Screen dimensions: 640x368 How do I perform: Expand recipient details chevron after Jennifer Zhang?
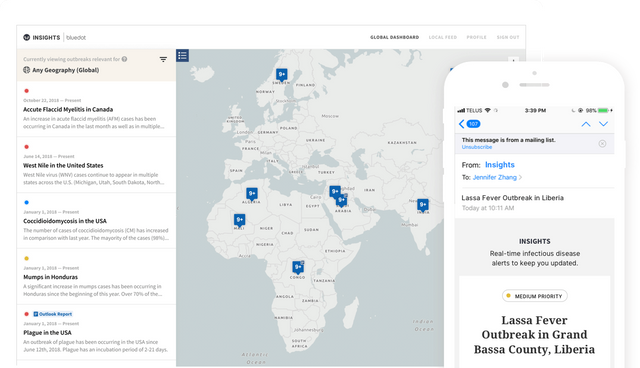point(520,177)
